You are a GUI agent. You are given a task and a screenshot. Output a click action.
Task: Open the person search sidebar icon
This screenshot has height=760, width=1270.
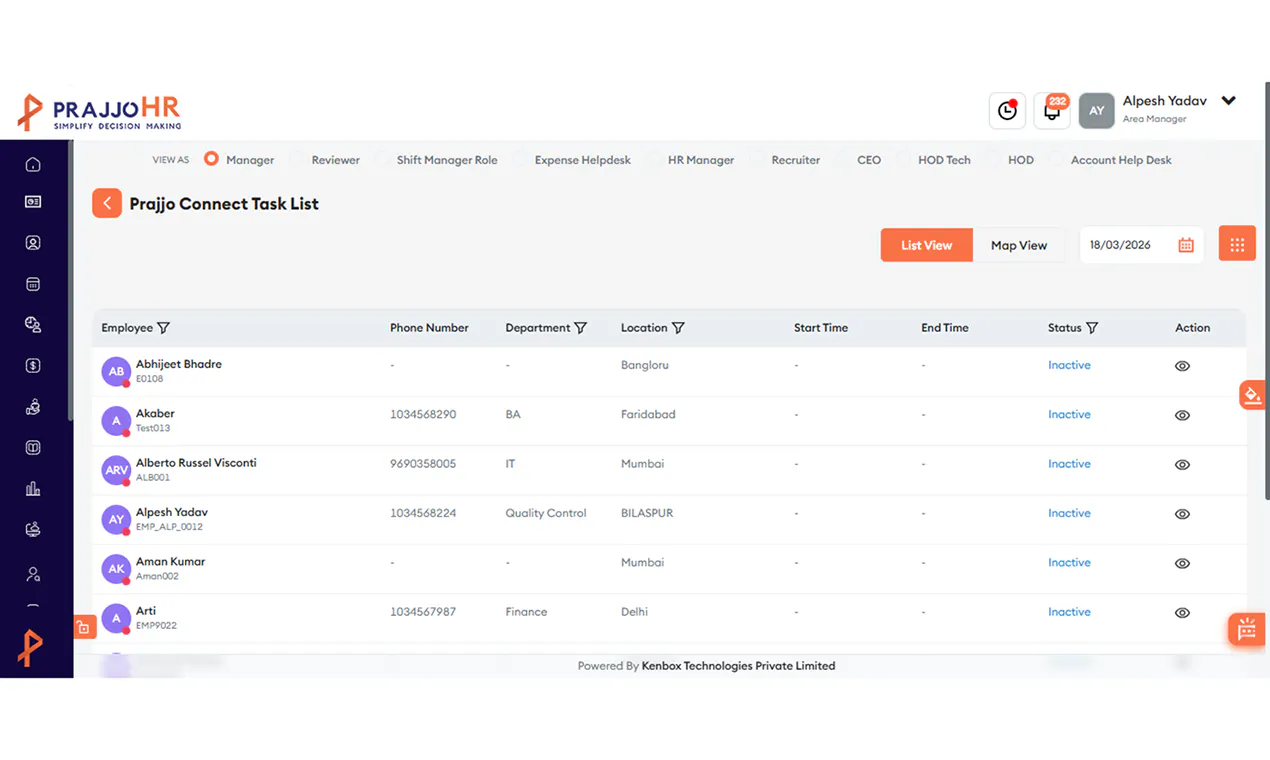pyautogui.click(x=33, y=574)
